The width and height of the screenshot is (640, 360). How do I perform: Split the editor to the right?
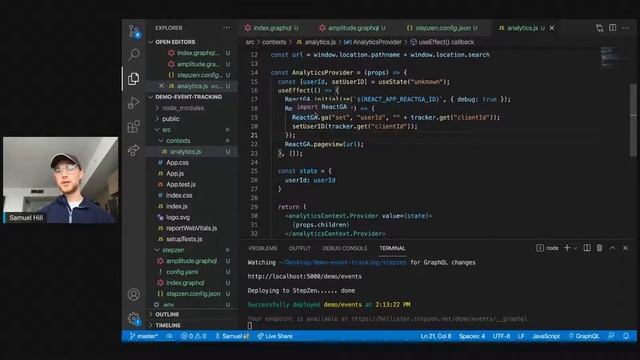click(x=613, y=28)
